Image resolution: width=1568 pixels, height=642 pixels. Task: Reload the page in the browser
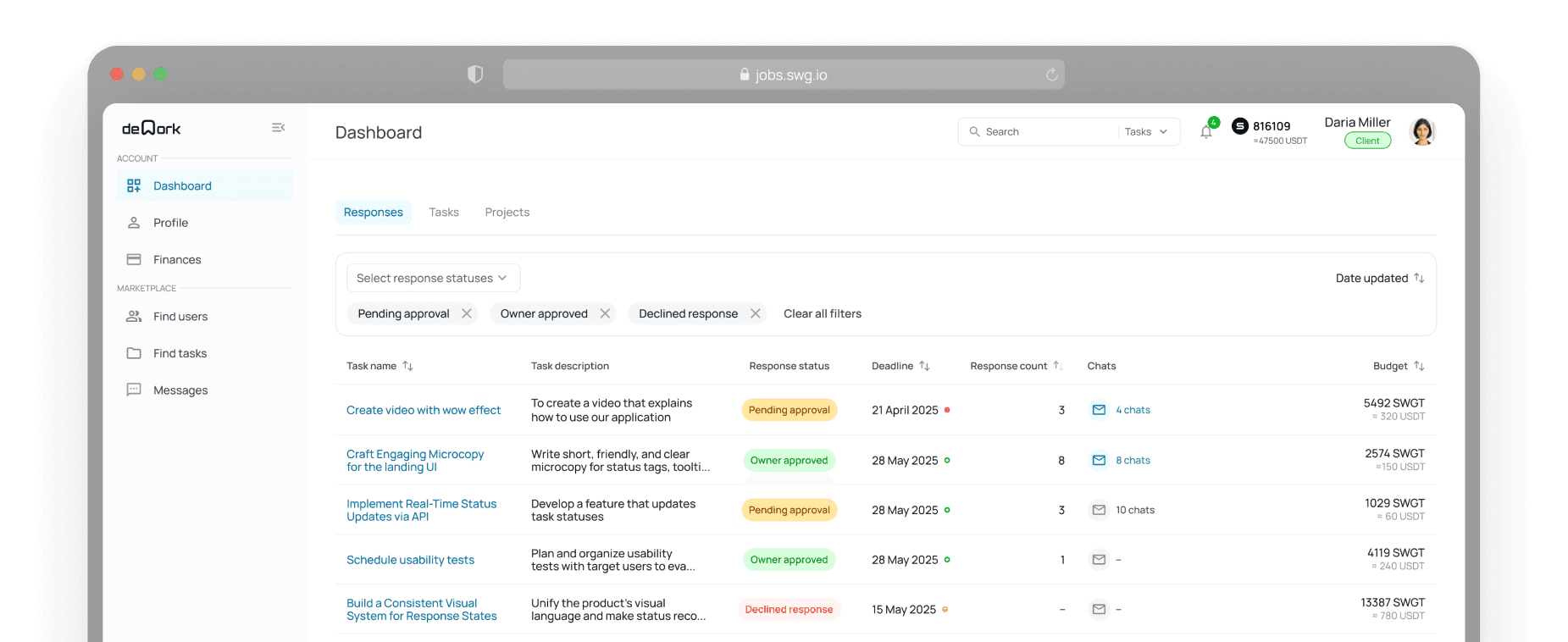[x=1051, y=75]
